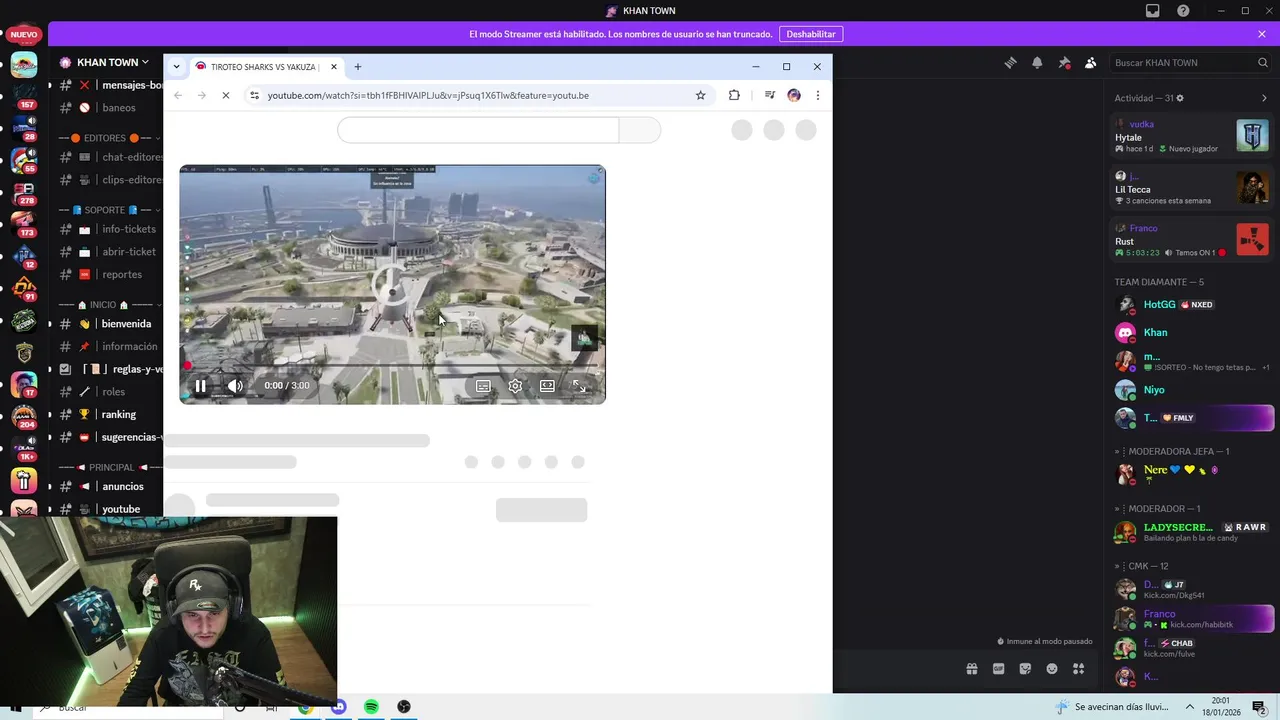
Task: Open the GIF picker in Discord chat
Action: pos(998,669)
